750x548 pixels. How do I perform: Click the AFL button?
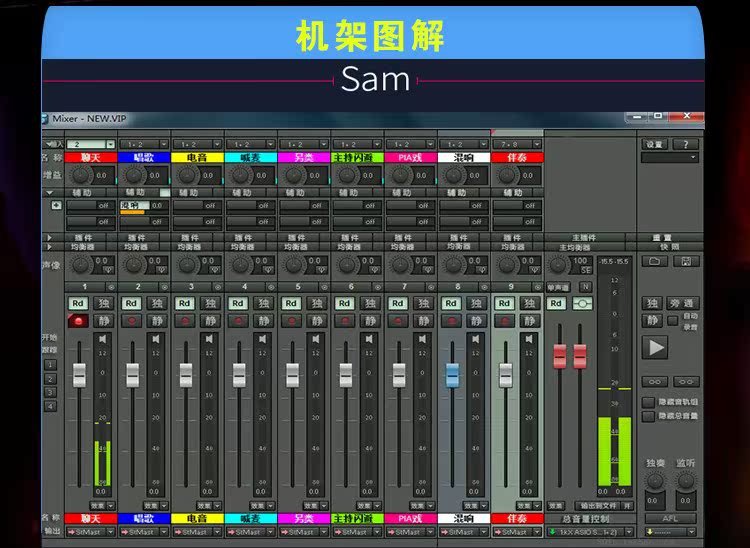click(x=670, y=518)
